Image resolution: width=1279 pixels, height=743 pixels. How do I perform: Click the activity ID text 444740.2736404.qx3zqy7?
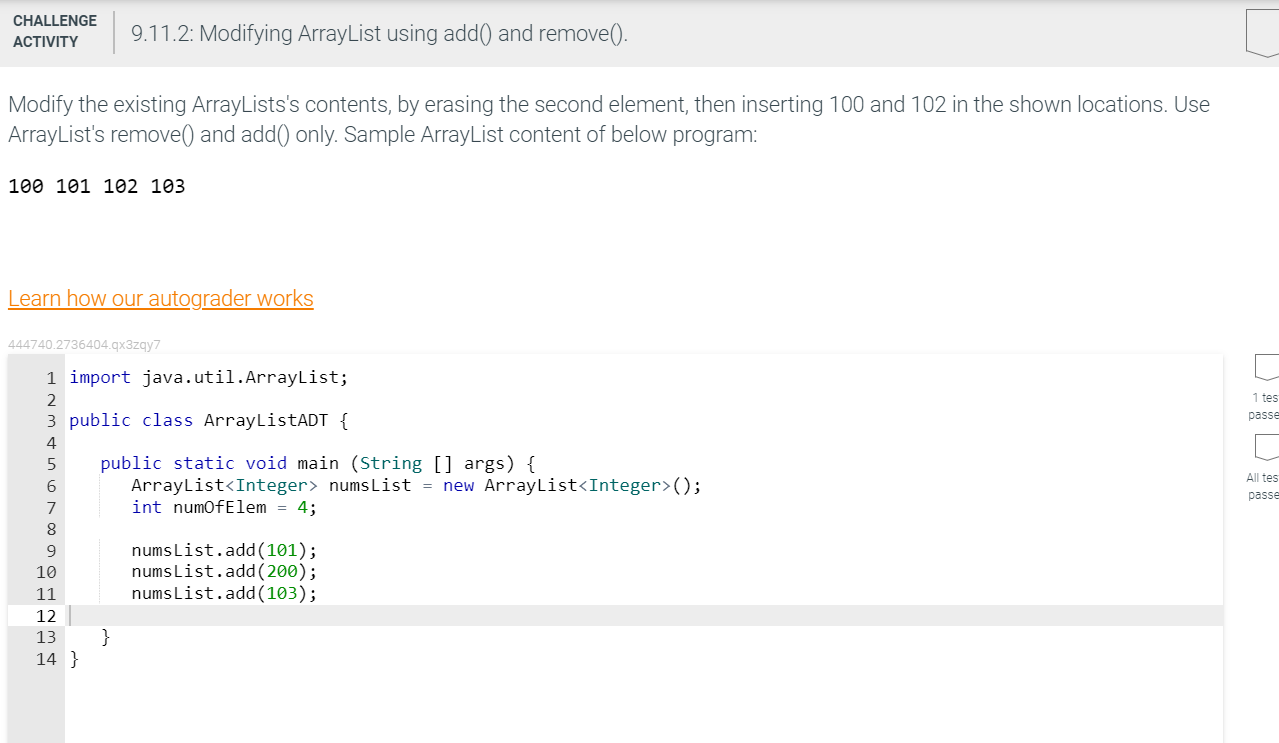86,344
